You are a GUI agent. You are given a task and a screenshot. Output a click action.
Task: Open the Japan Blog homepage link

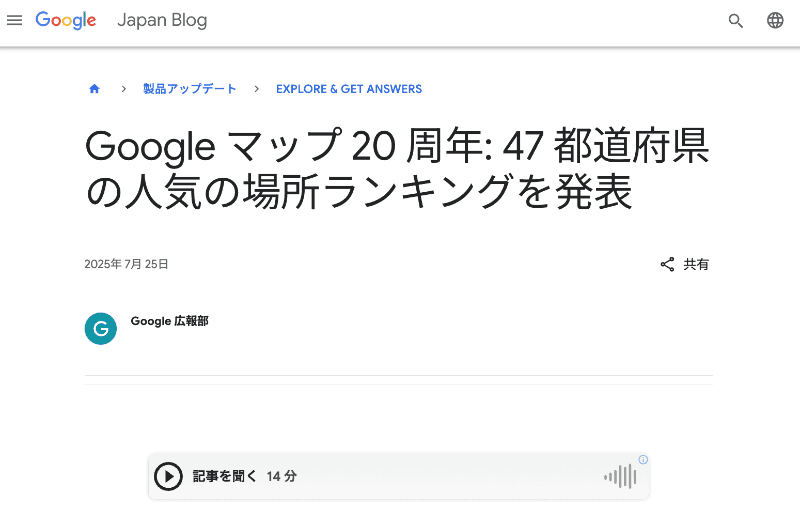coord(162,21)
